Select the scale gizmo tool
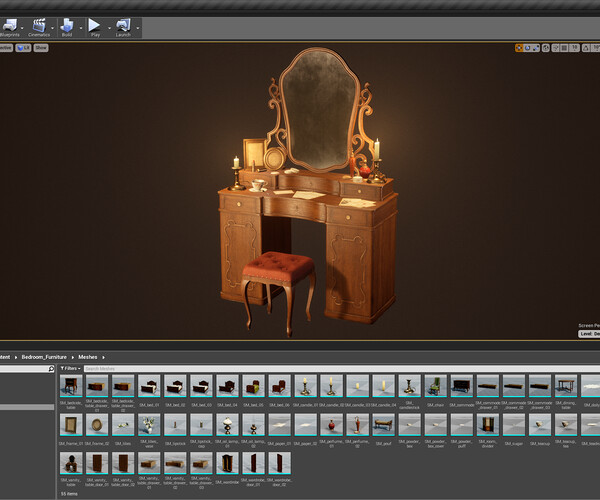The width and height of the screenshot is (600, 500). pyautogui.click(x=536, y=48)
